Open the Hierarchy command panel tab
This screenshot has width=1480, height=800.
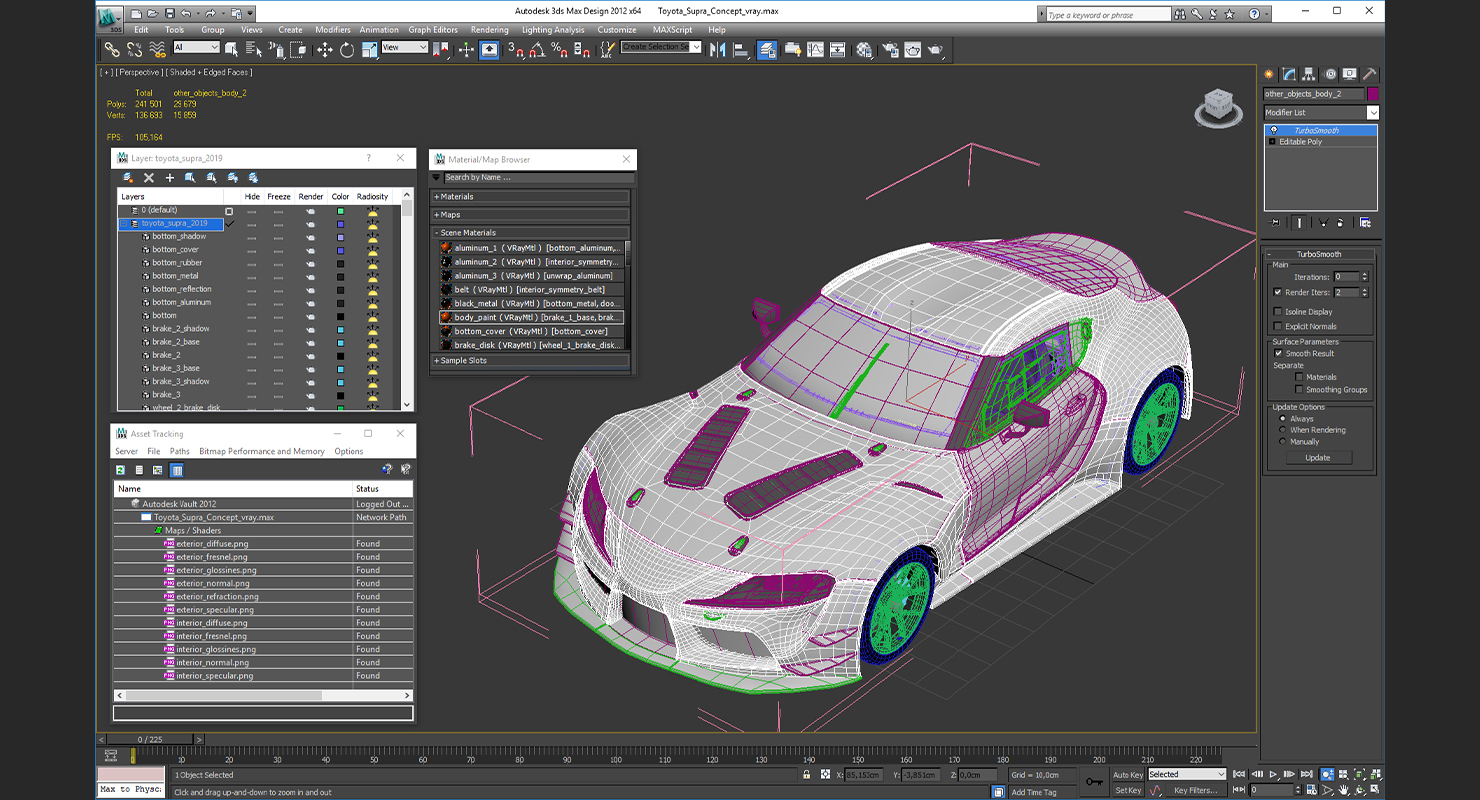point(1309,74)
